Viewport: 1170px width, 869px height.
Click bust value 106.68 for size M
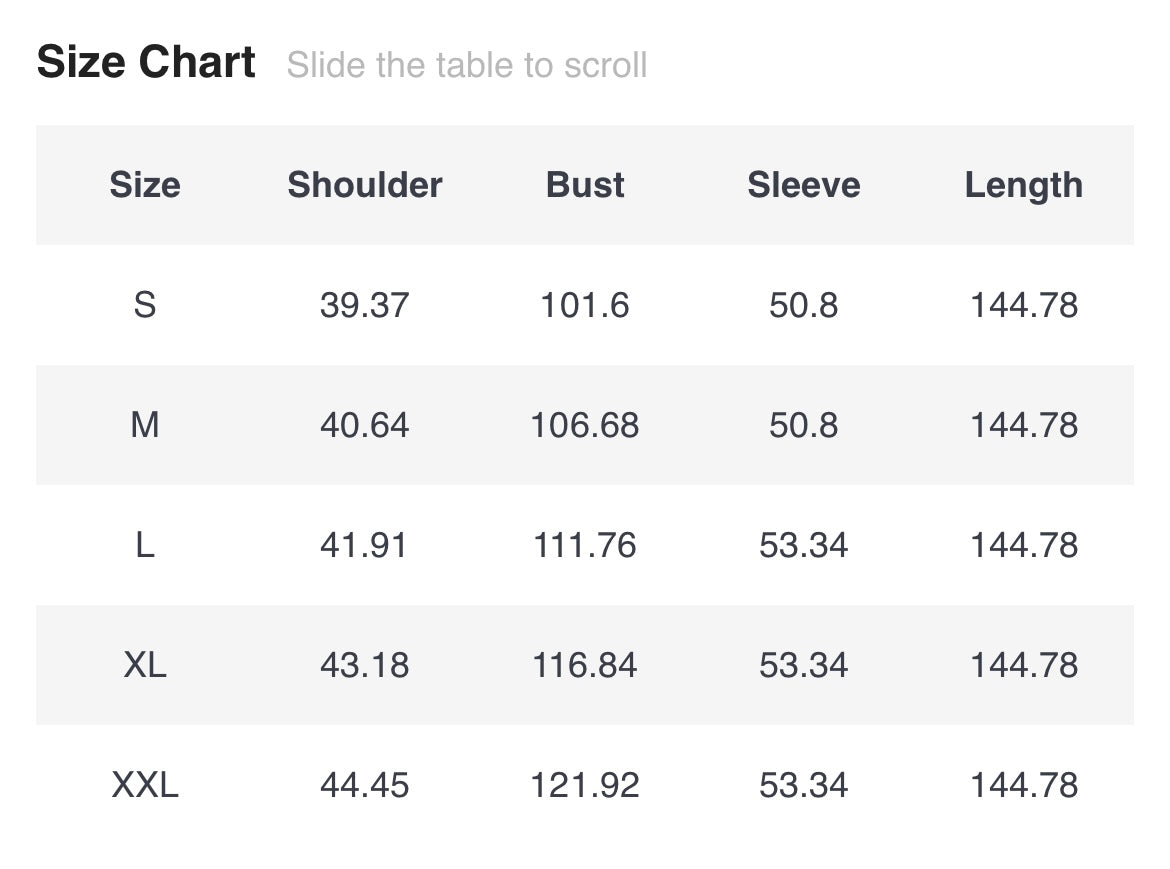click(x=585, y=425)
